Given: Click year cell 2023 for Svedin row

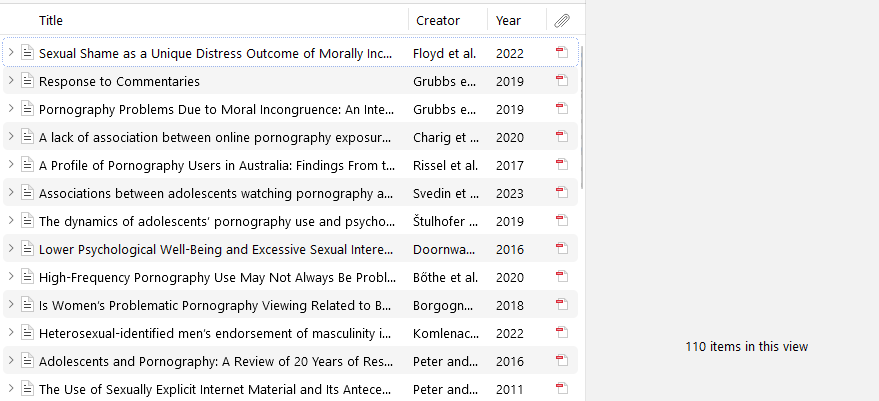Looking at the screenshot, I should [510, 193].
